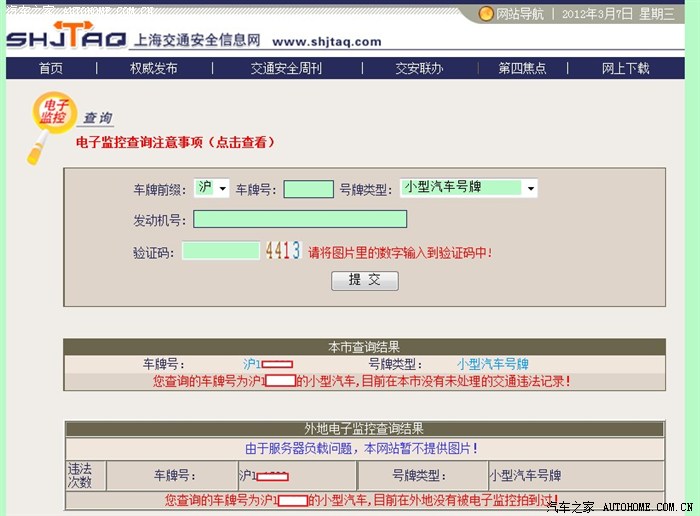Click the 由于服务器负载问题 notice text
Image resolution: width=700 pixels, height=516 pixels.
362,448
